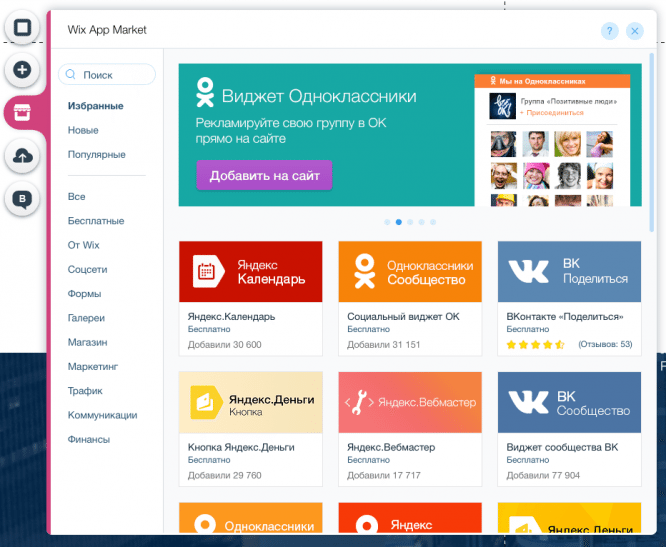Screen dimensions: 666x547
Task: Click the Добавили 77 904 count
Action: 543,475
